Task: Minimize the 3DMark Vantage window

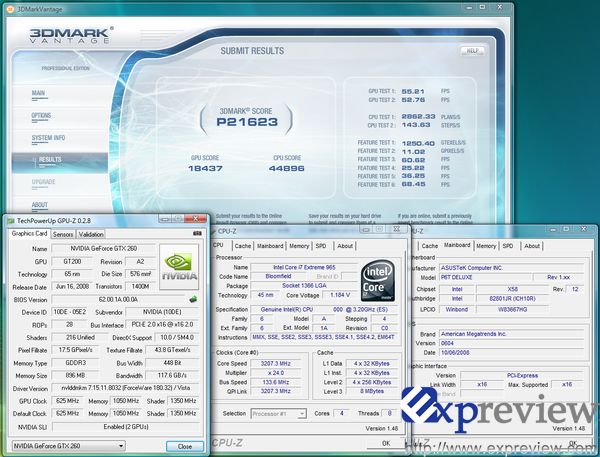Action: (x=470, y=8)
